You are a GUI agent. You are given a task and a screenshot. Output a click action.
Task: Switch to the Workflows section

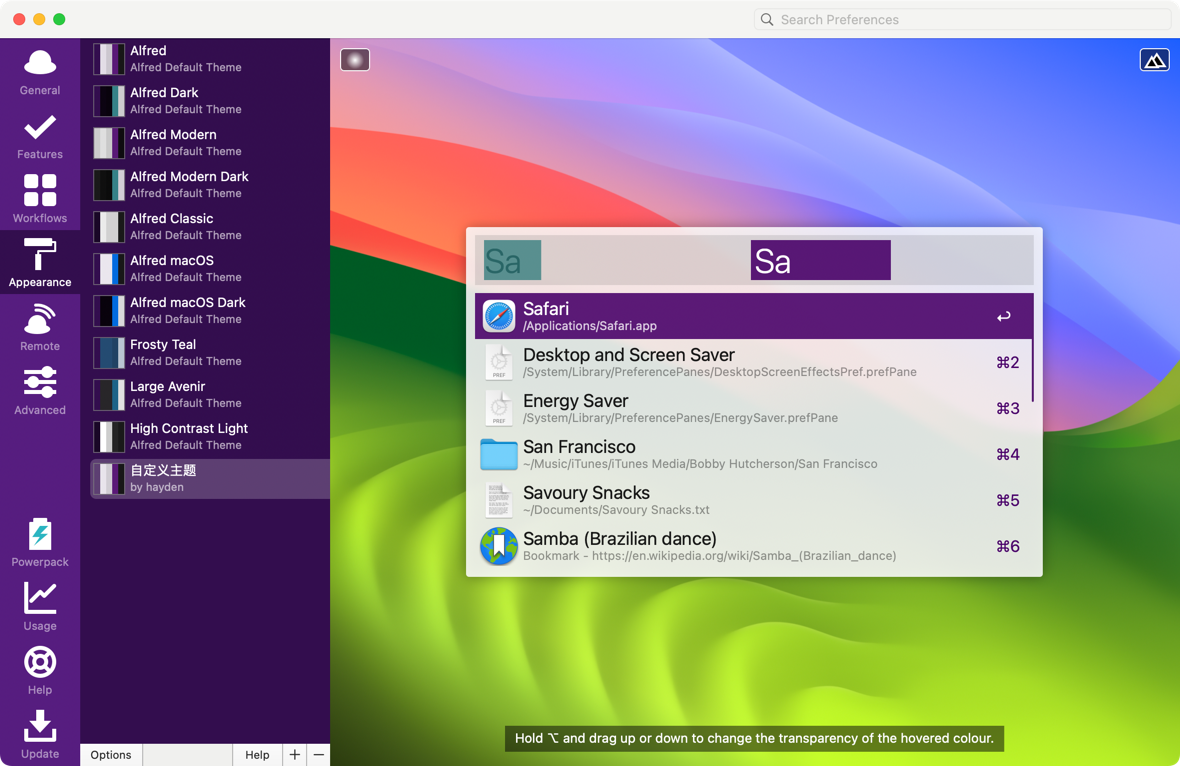tap(40, 199)
